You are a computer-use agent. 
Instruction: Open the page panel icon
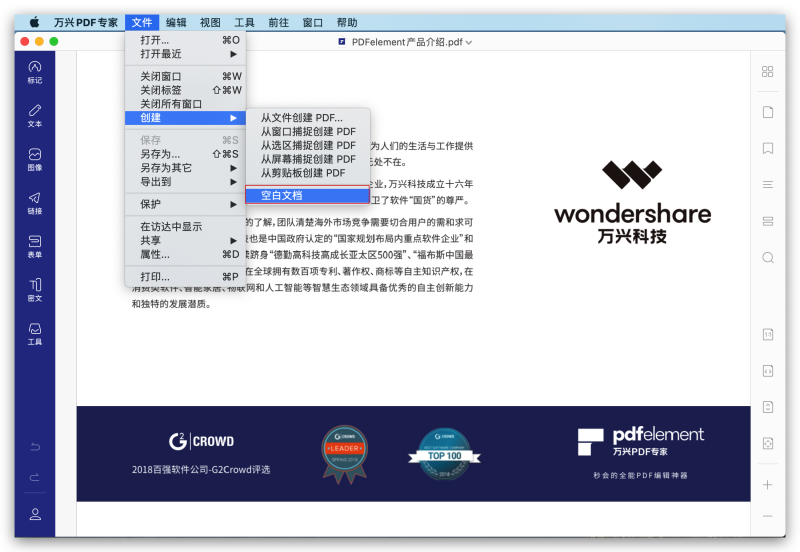(x=767, y=112)
